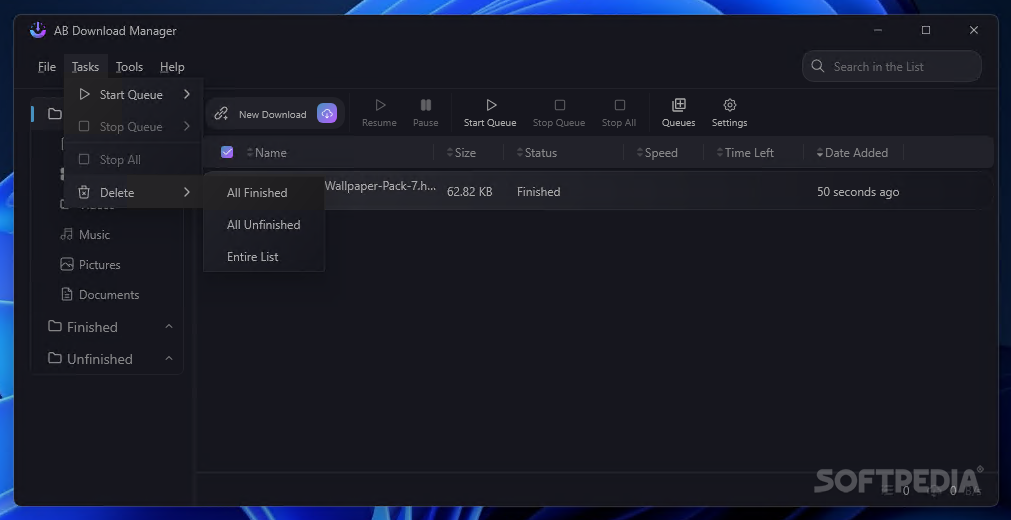Click the link icon in New Download

click(x=221, y=114)
